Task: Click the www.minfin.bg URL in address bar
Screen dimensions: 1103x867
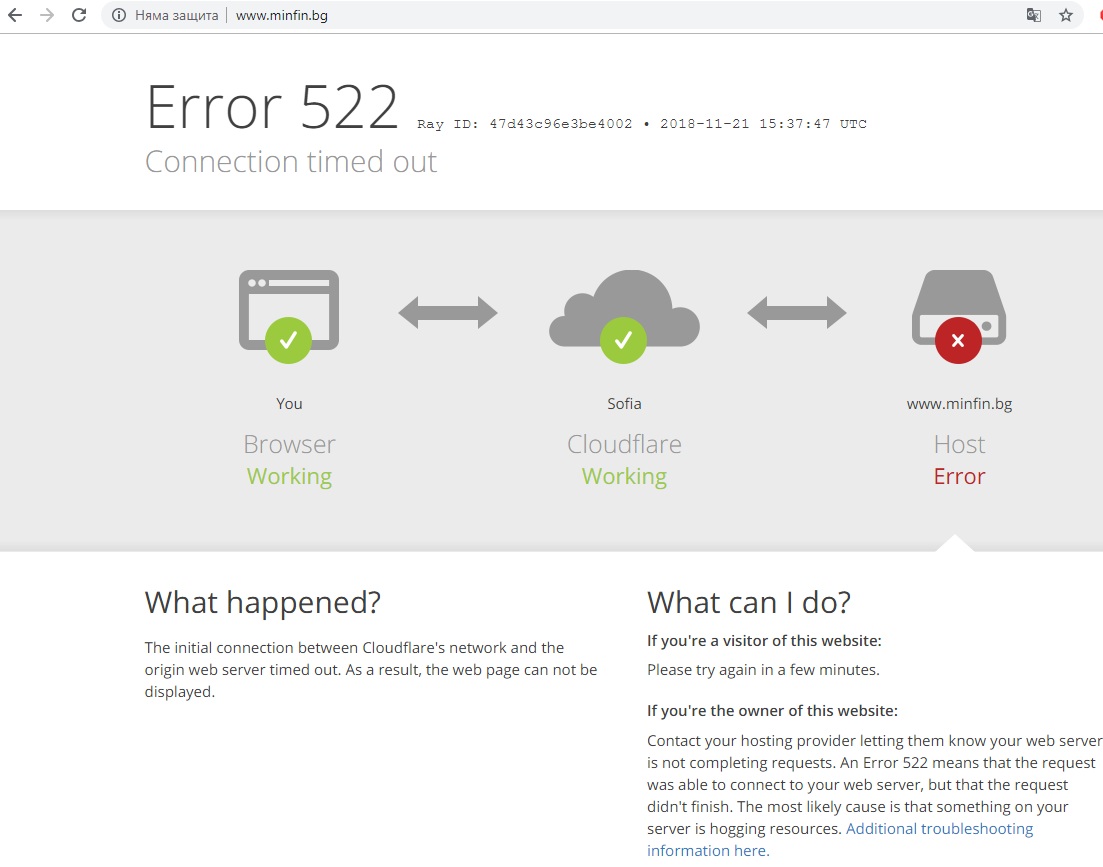Action: 281,15
